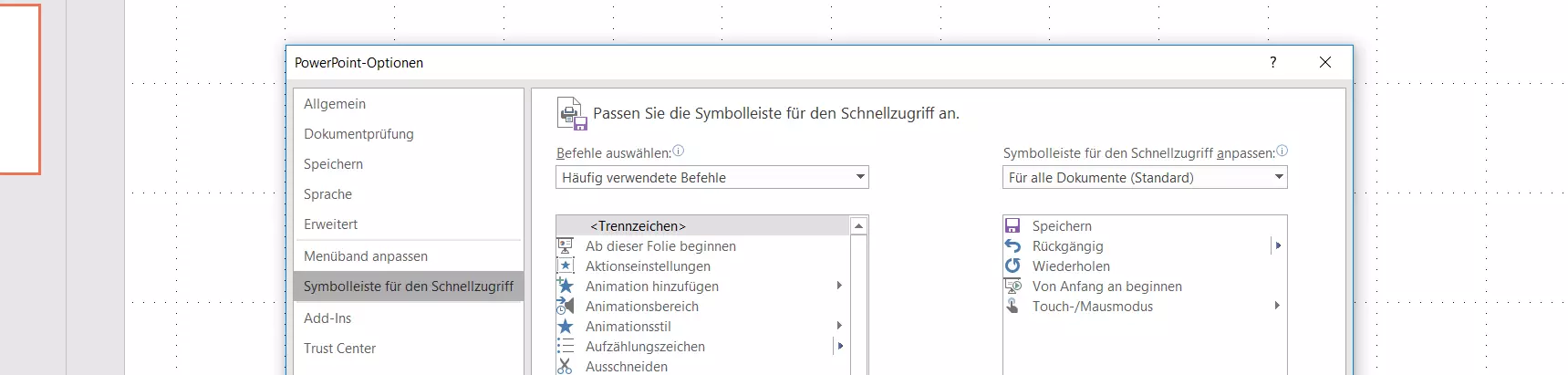Open the Allgemein options category

409,104
